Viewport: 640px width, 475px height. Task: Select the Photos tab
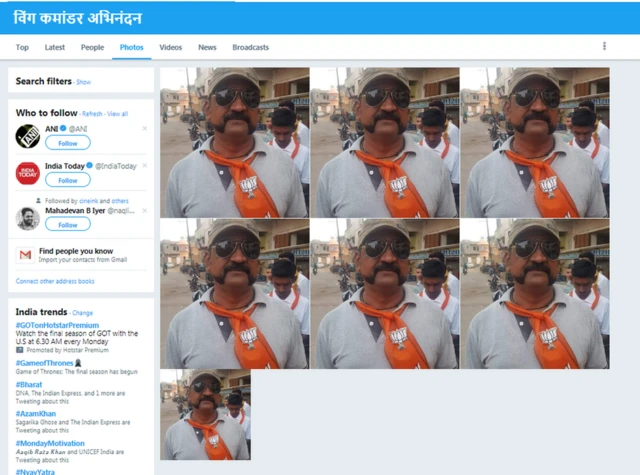pos(131,47)
